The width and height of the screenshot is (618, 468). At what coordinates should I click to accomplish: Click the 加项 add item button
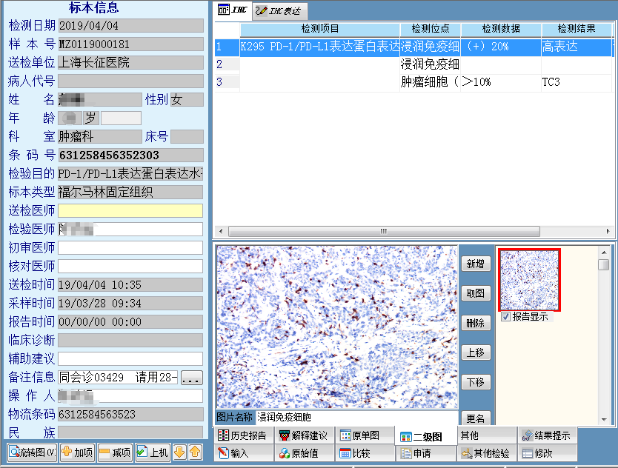tap(77, 453)
